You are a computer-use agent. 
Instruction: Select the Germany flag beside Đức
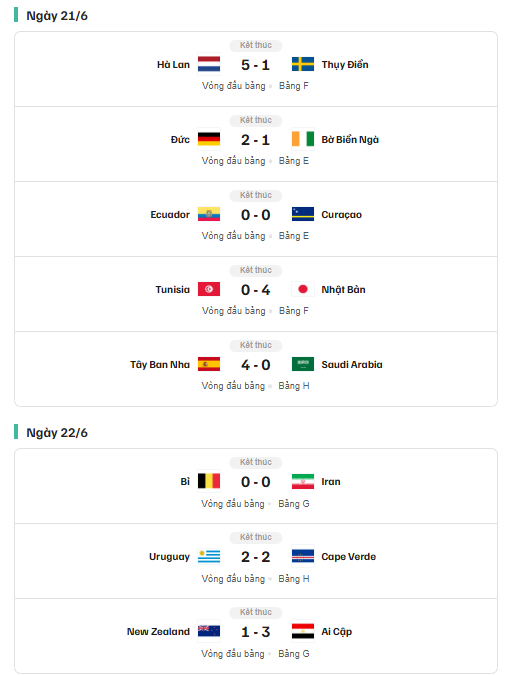tap(209, 139)
